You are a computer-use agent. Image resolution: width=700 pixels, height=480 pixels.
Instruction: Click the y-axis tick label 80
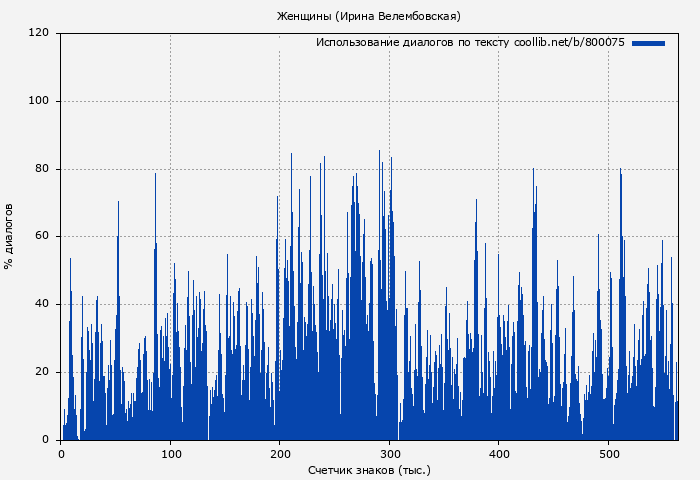click(42, 169)
